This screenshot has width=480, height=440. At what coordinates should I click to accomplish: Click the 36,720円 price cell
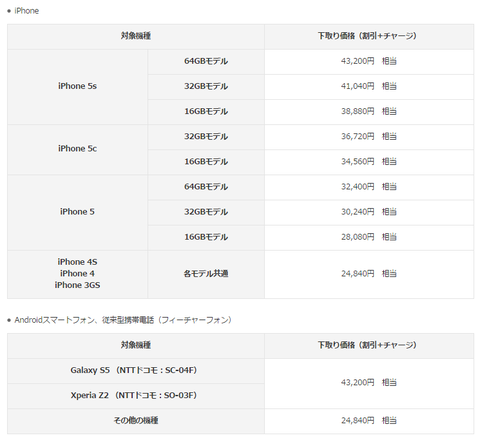[x=369, y=137]
